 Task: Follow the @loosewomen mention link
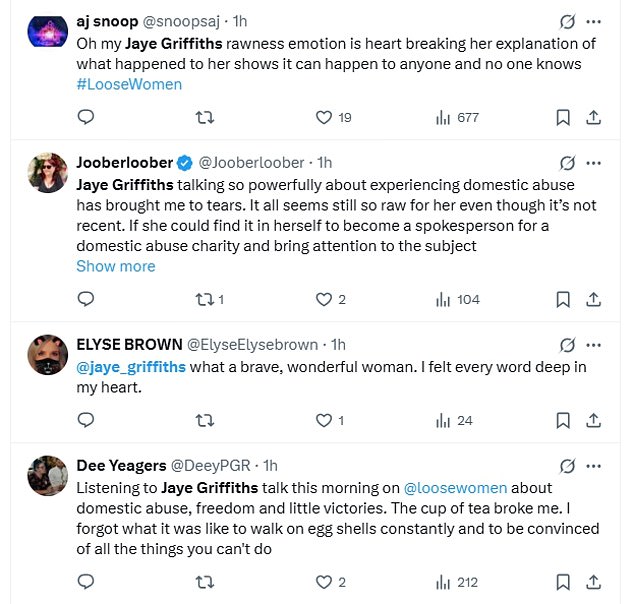(x=454, y=488)
